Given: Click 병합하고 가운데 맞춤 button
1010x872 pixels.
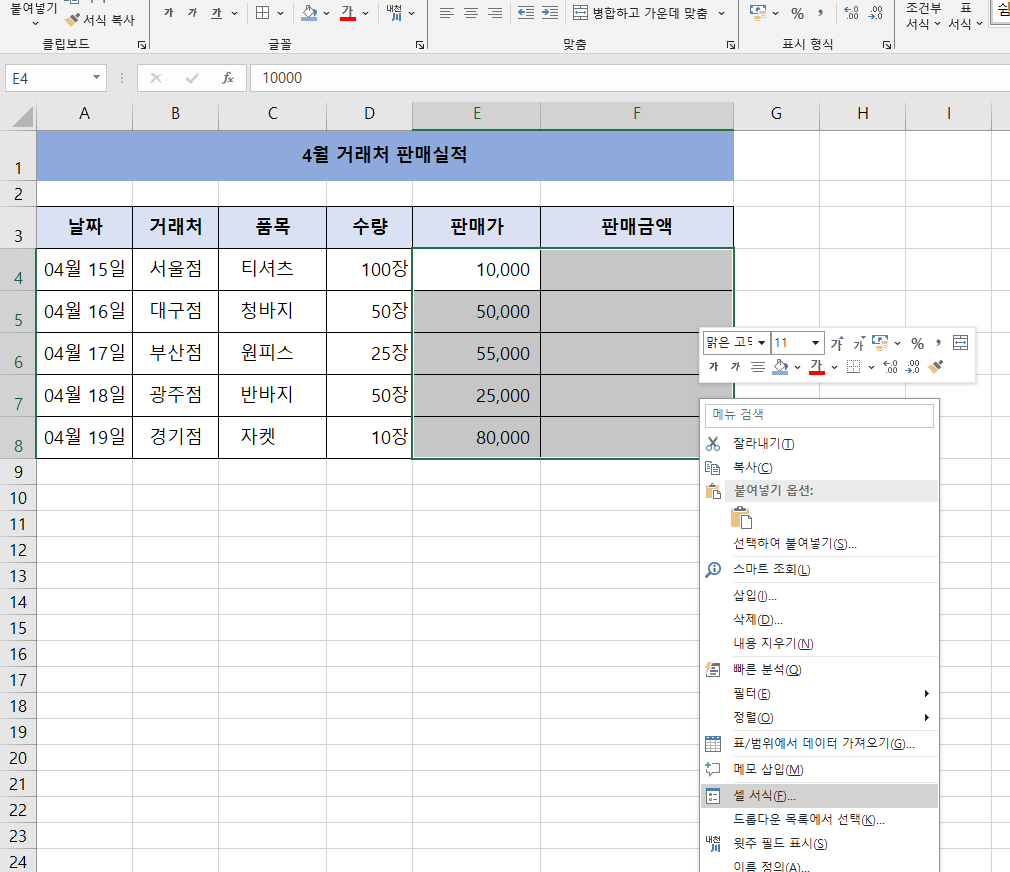Looking at the screenshot, I should (x=641, y=13).
